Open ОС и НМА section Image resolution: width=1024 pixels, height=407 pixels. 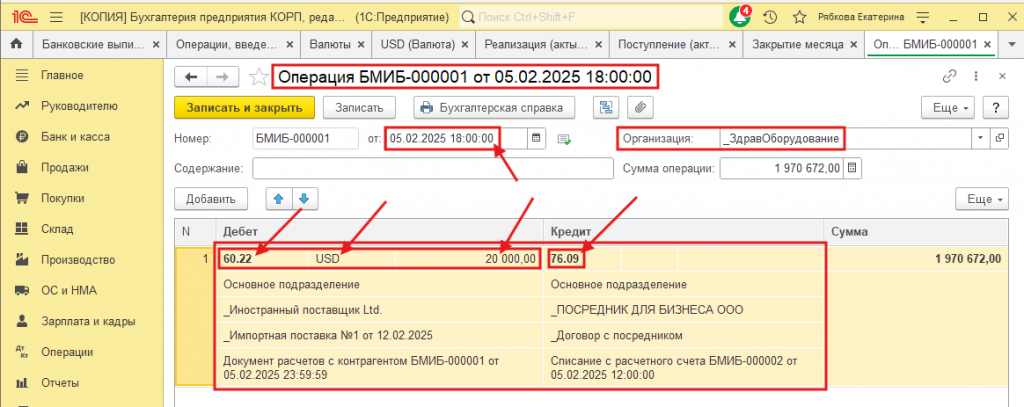[x=69, y=290]
